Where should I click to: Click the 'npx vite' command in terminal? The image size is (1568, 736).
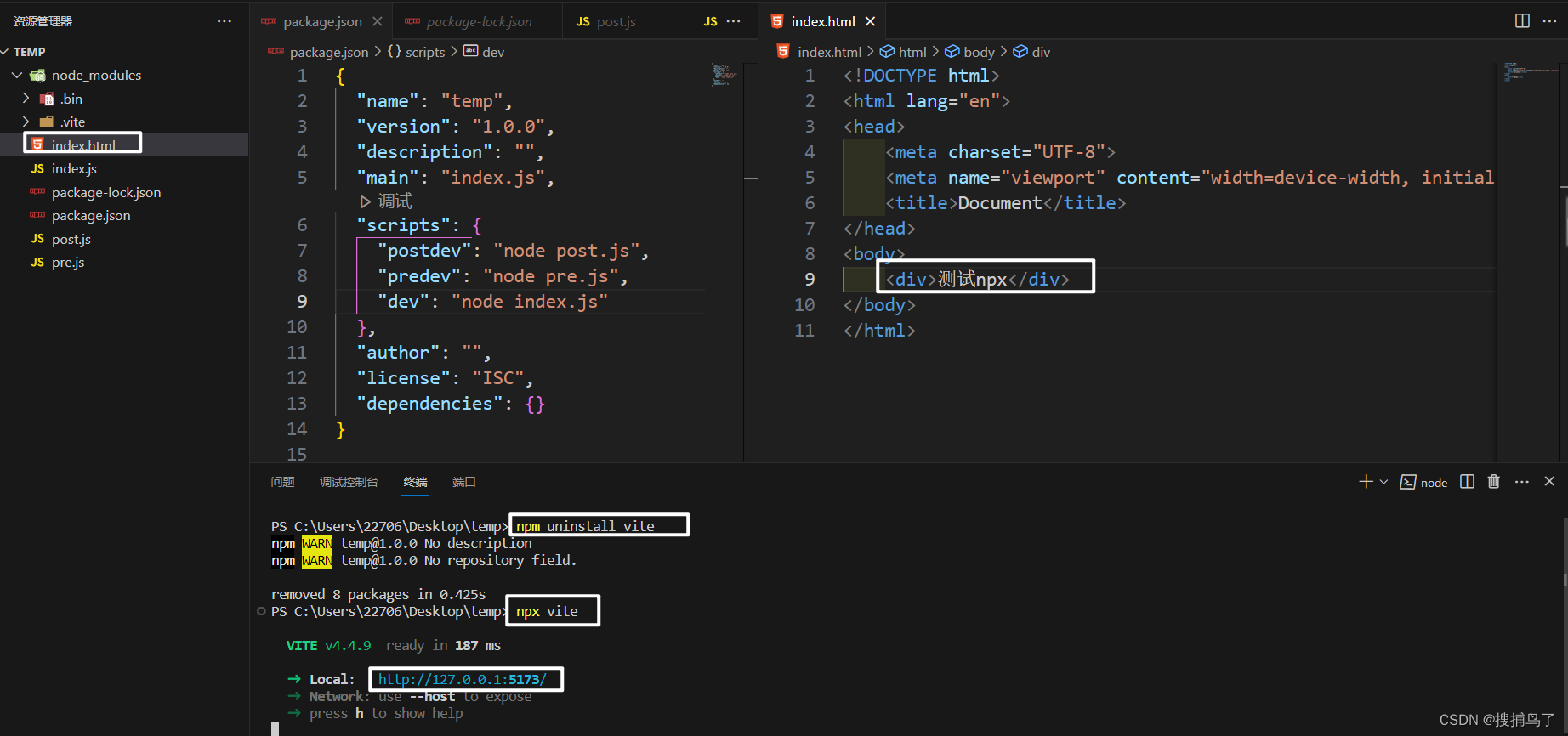(547, 611)
